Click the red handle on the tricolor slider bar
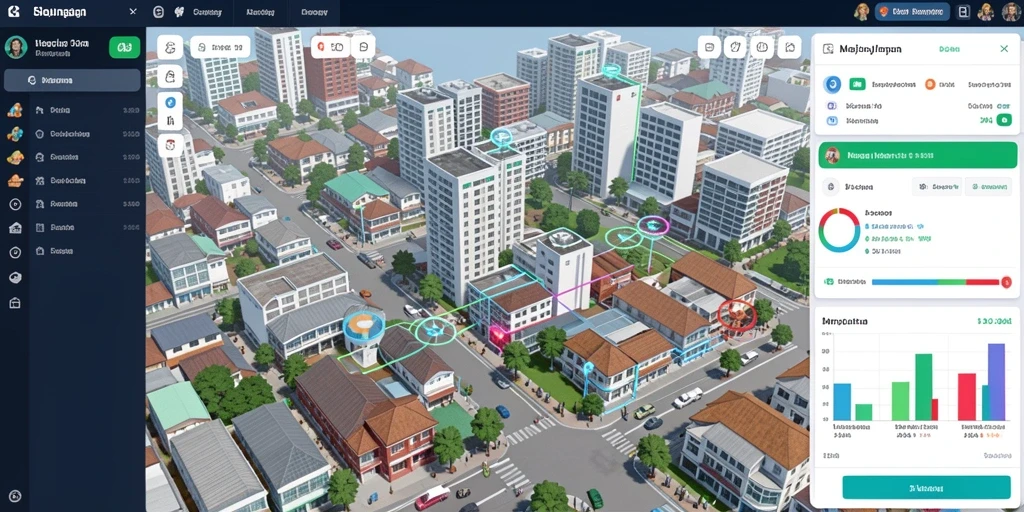 1005,281
